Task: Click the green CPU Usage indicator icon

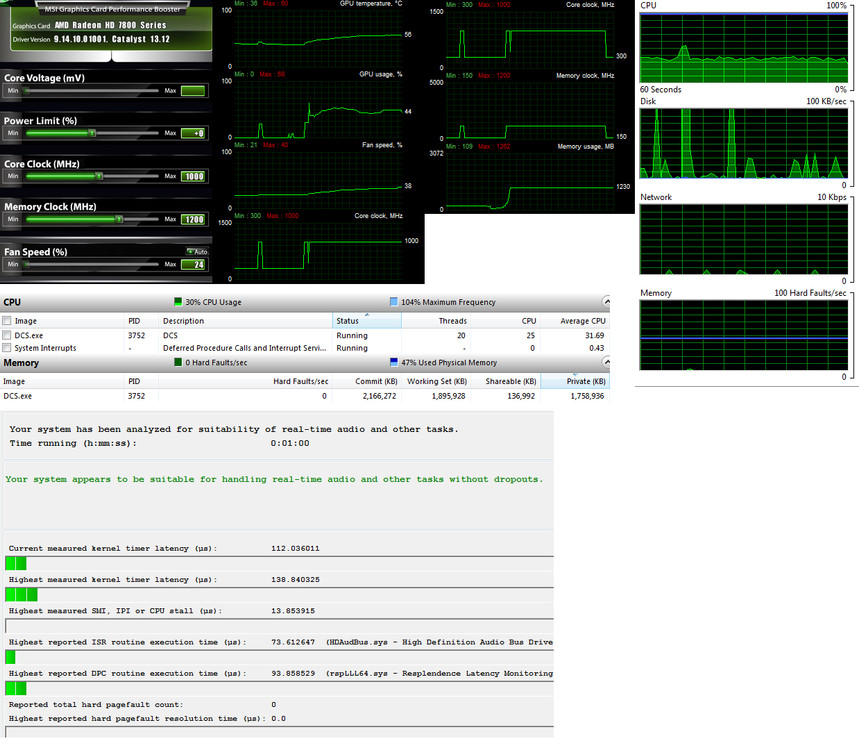Action: point(177,302)
